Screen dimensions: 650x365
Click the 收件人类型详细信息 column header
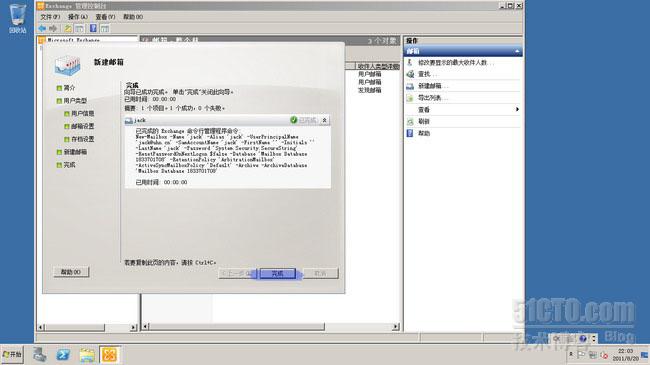pyautogui.click(x=378, y=66)
